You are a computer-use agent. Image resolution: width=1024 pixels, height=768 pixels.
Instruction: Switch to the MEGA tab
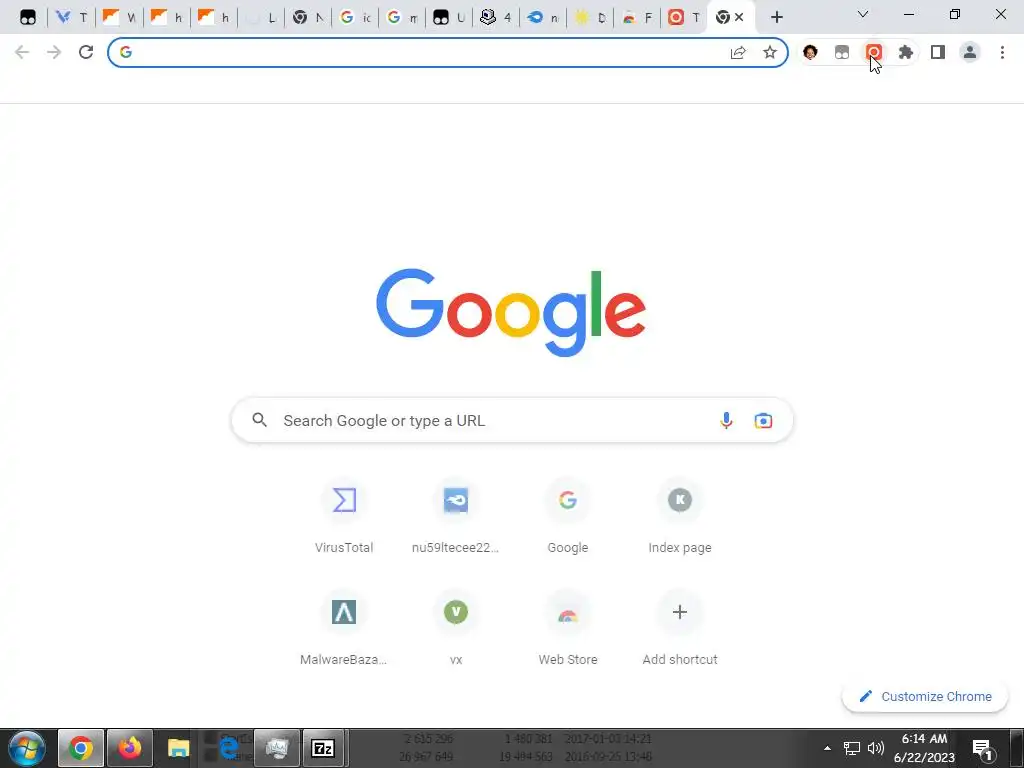pos(543,18)
